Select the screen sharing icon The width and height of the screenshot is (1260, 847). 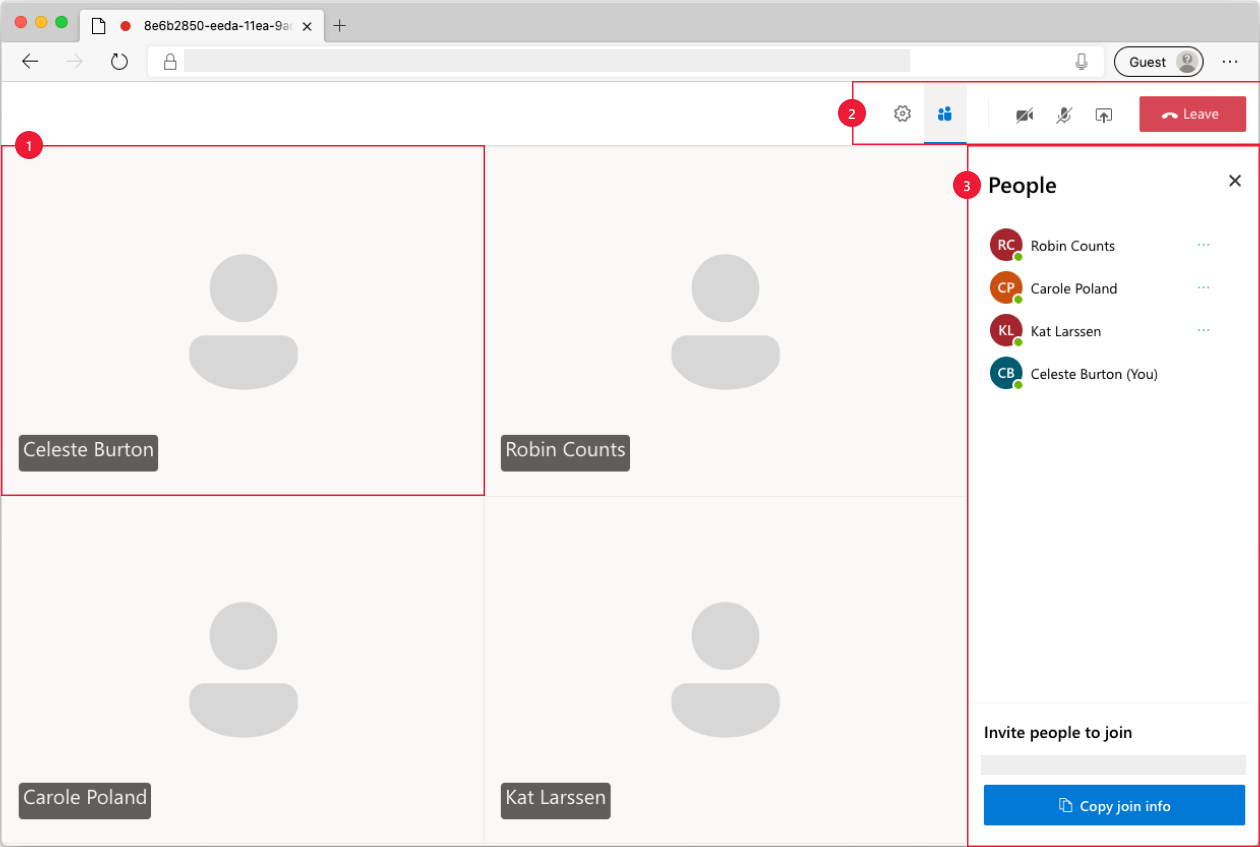pyautogui.click(x=1103, y=115)
